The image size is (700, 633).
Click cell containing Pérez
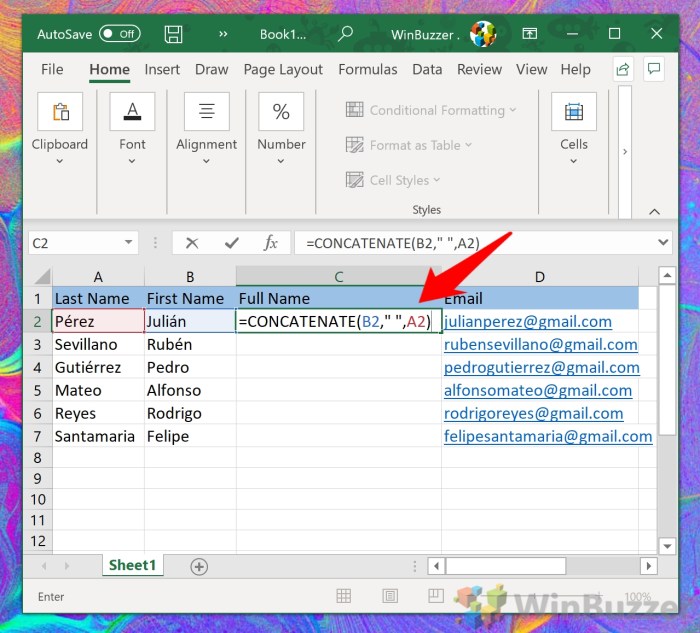coord(98,321)
